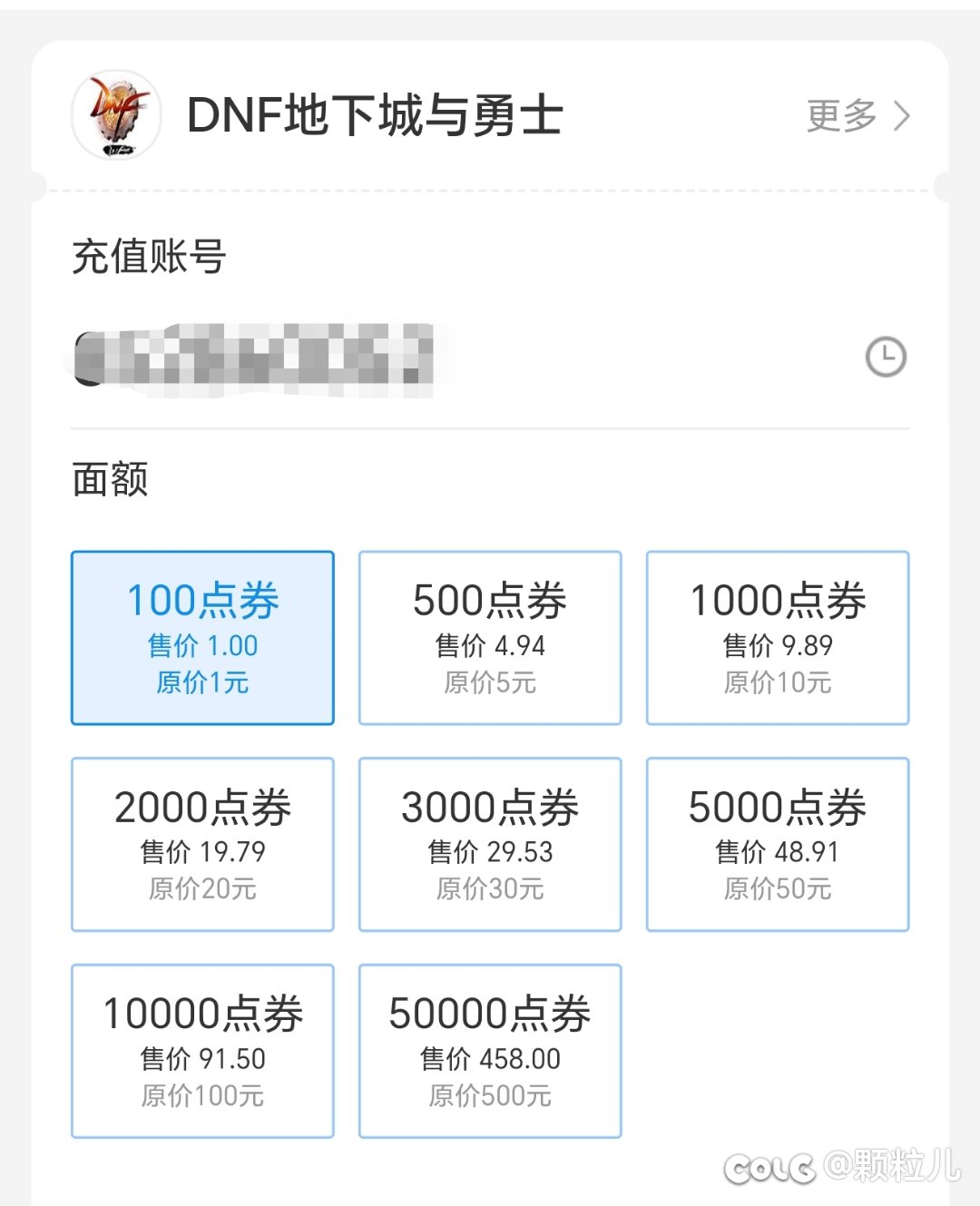Select the 10000点券 denomination

[202, 1051]
